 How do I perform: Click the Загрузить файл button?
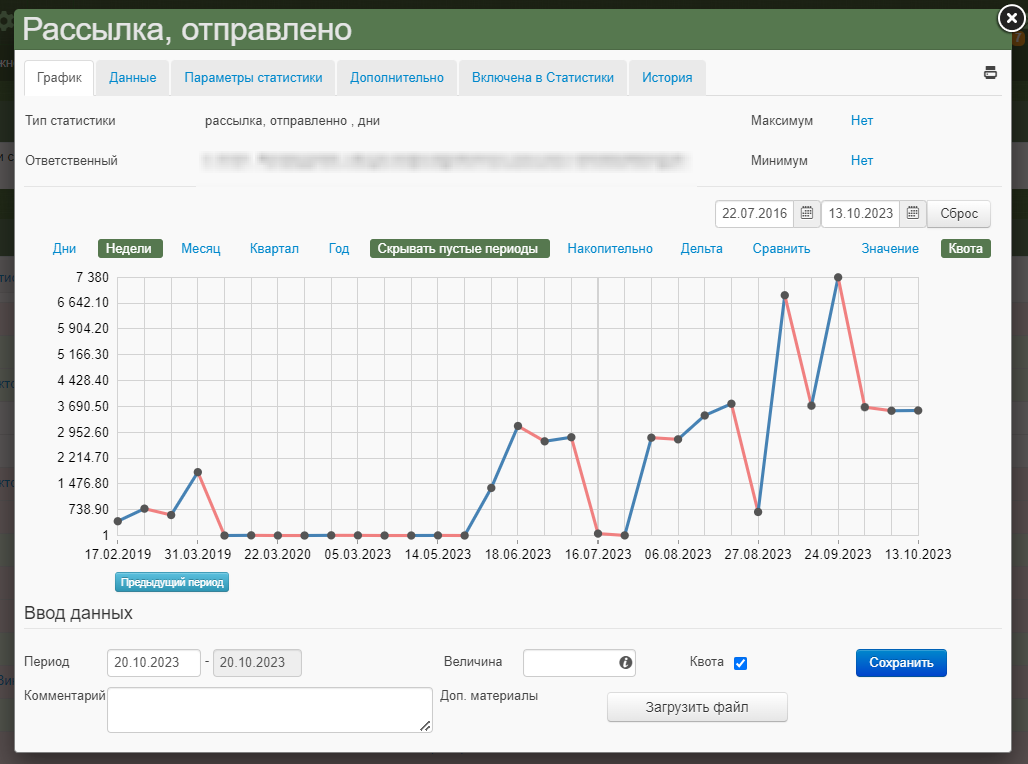click(x=697, y=707)
